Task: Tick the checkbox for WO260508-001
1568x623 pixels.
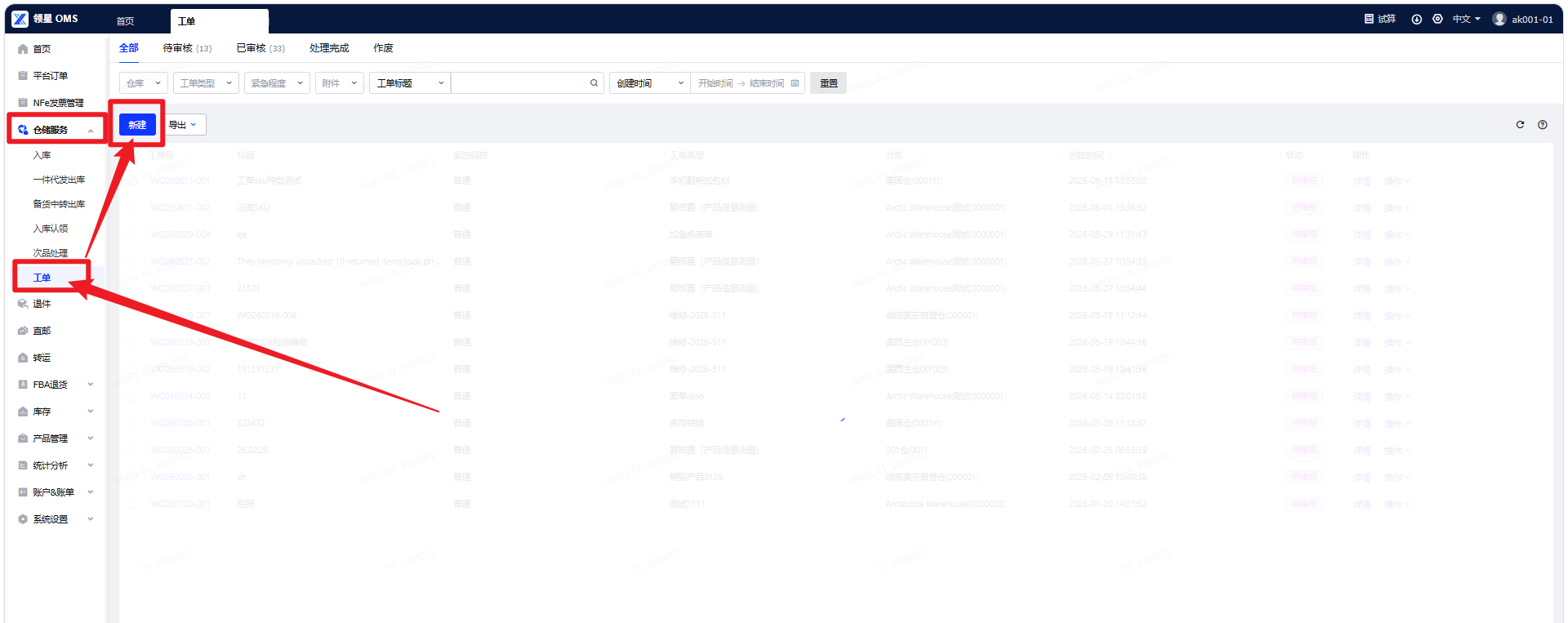Action: 131,423
